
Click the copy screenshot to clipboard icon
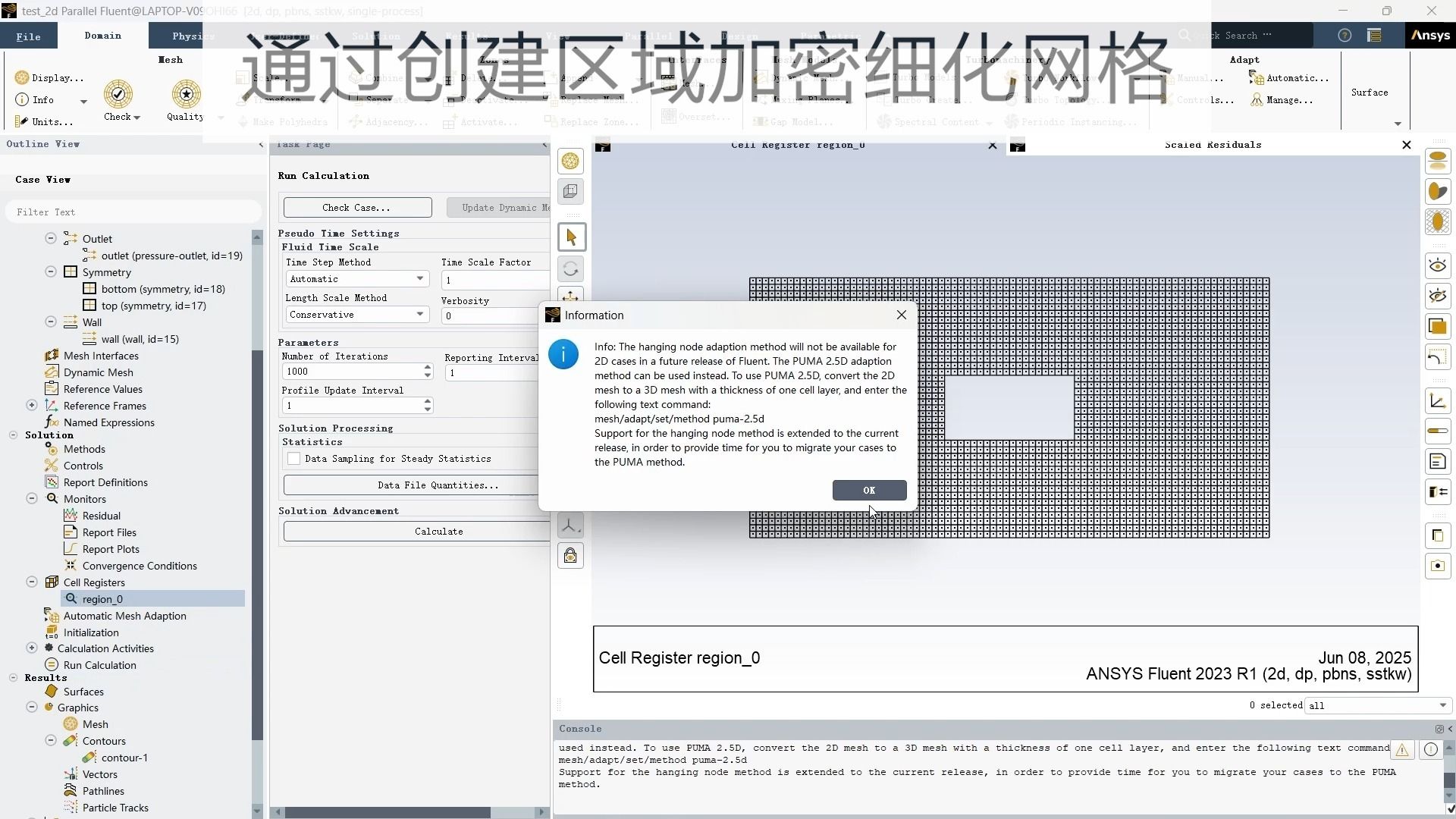point(1438,535)
